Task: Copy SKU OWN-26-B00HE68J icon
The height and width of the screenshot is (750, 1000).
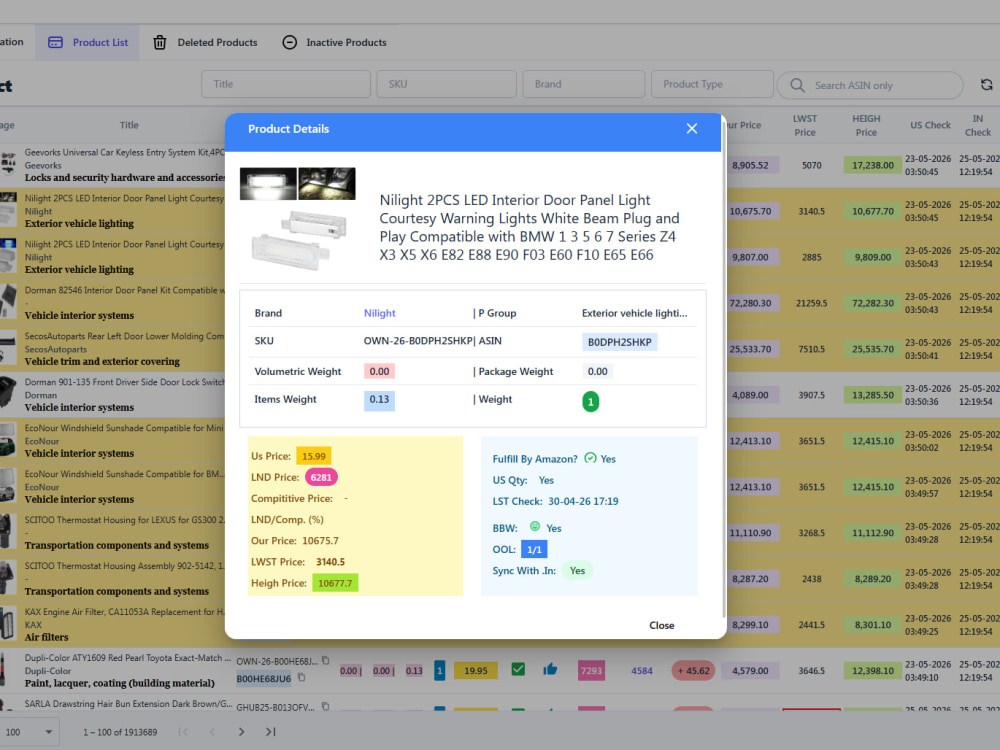Action: click(325, 661)
